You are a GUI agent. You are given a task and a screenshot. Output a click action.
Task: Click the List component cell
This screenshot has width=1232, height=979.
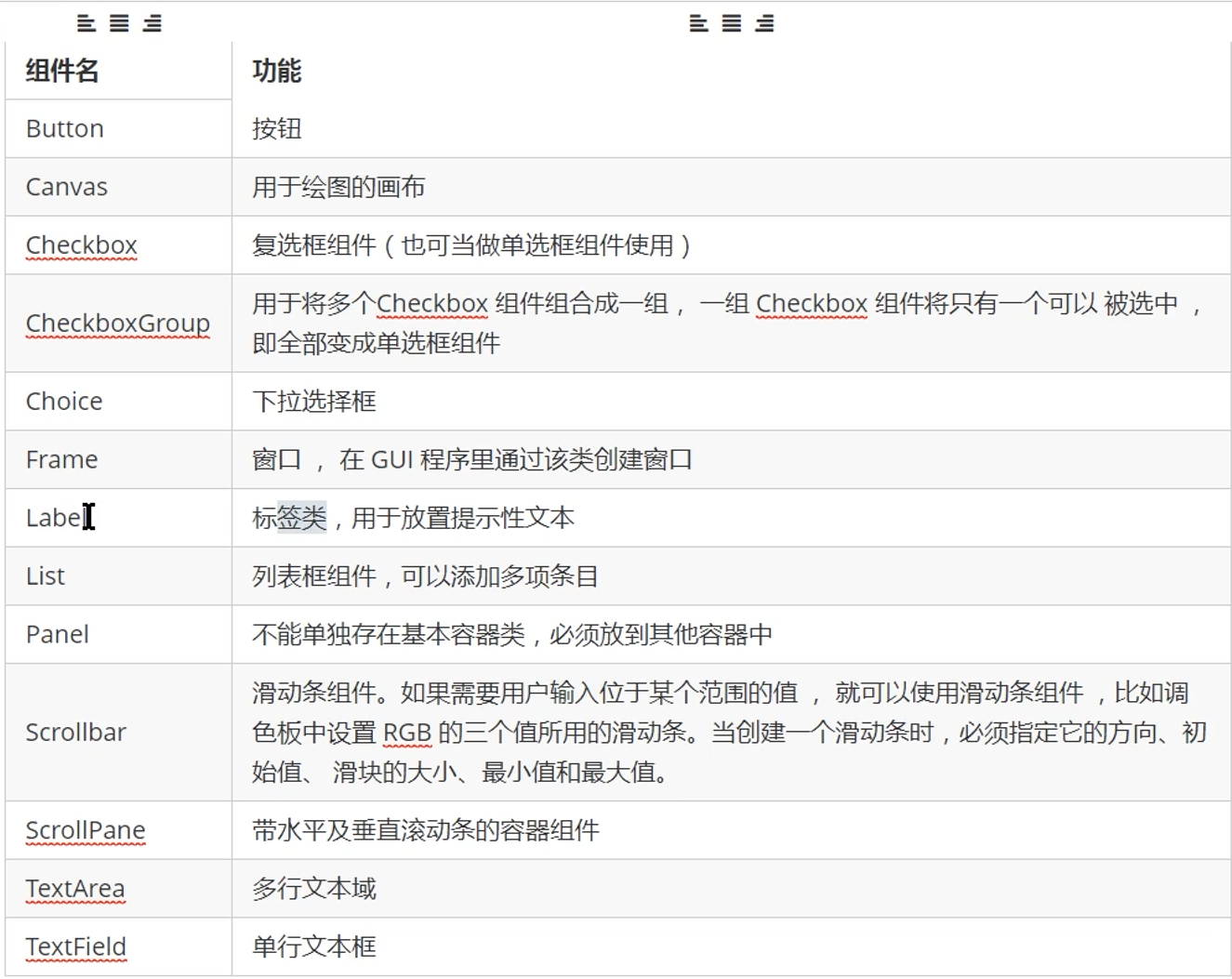(118, 576)
